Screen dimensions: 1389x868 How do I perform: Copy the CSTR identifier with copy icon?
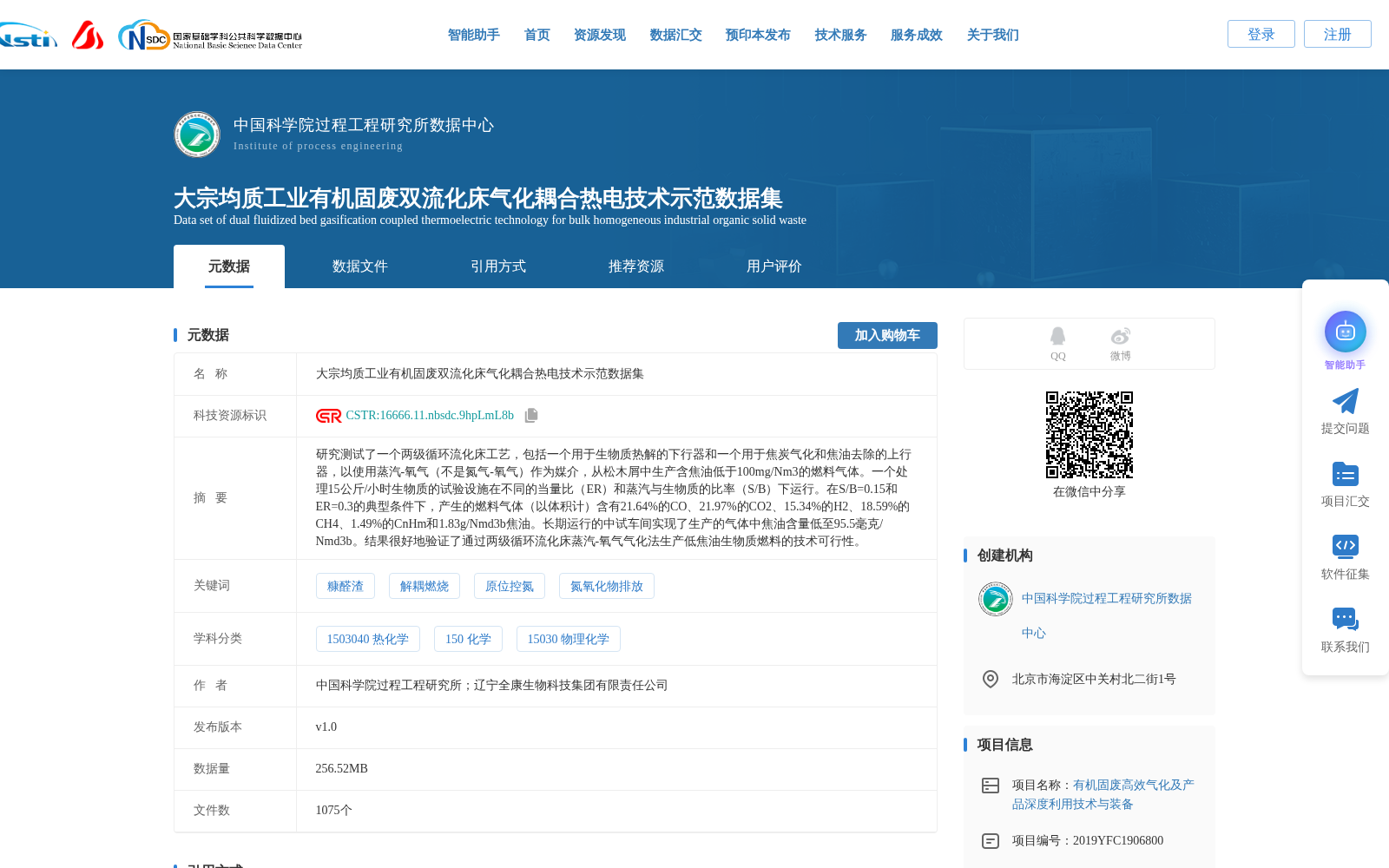pos(531,416)
